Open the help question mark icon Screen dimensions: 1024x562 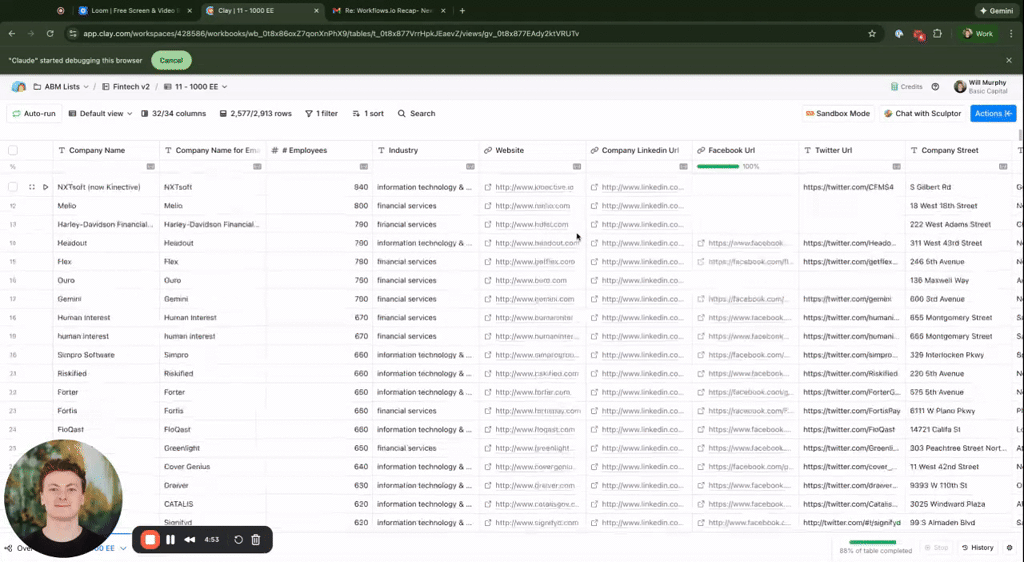click(x=935, y=87)
